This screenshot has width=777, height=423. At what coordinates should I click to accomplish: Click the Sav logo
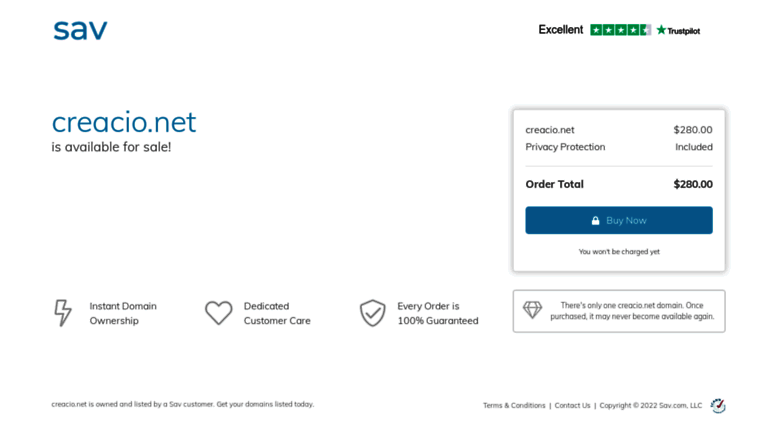[x=80, y=30]
